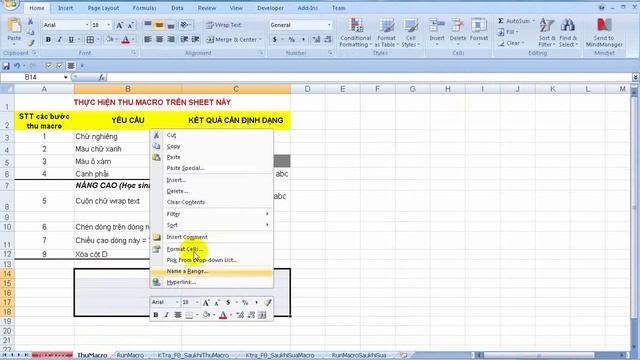
Task: Click mini toolbar Font Color letter A
Action: (223, 315)
